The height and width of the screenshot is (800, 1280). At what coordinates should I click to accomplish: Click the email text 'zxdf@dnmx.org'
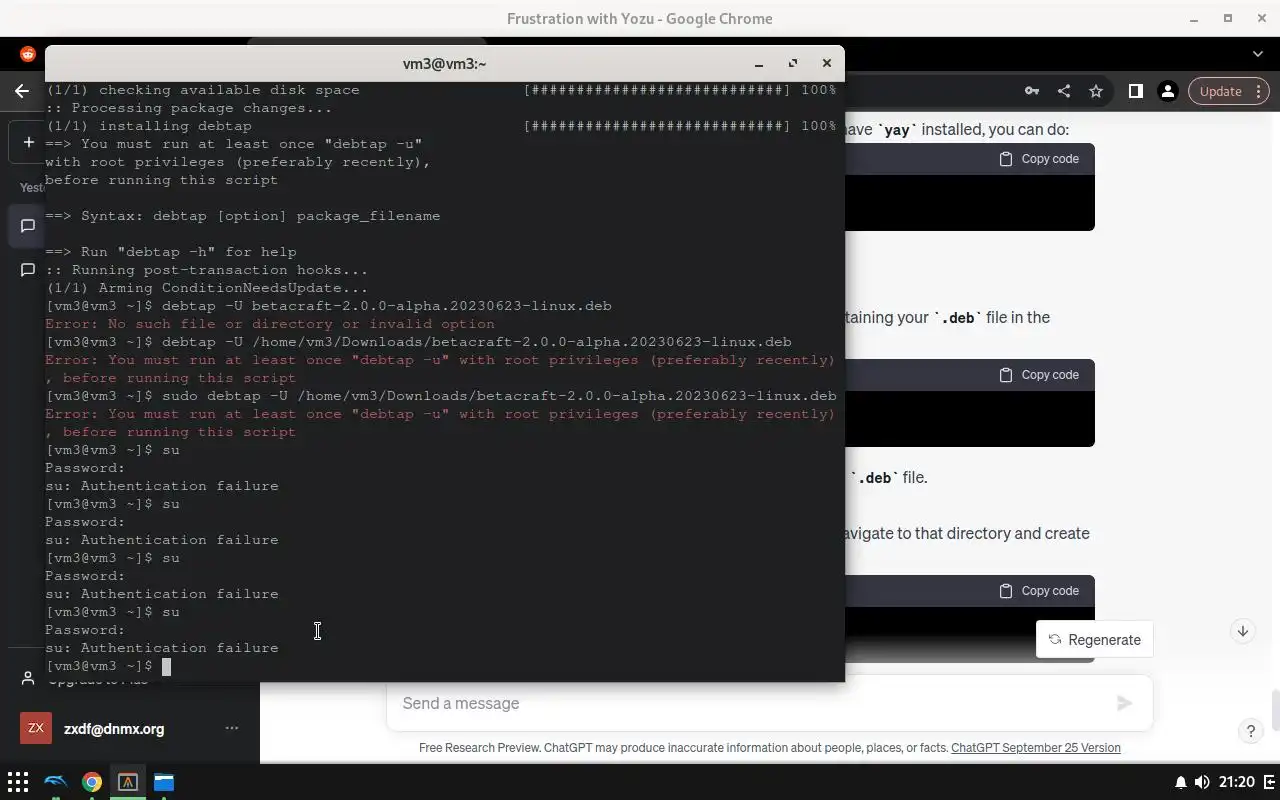[x=114, y=729]
